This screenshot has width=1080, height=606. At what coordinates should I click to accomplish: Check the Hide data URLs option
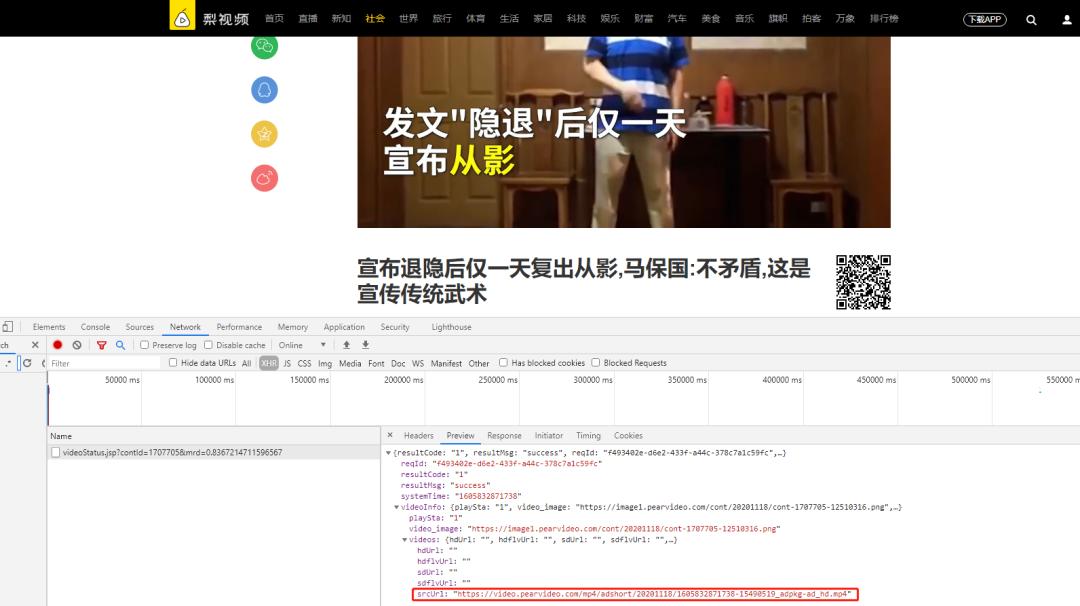173,363
